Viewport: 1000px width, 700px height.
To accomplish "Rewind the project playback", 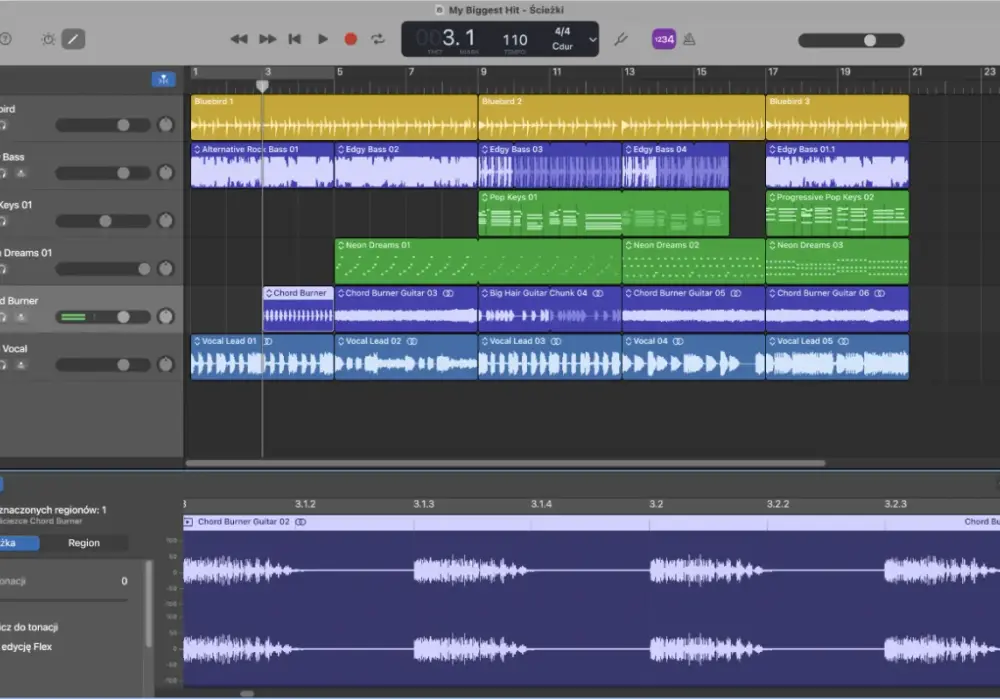I will click(239, 40).
